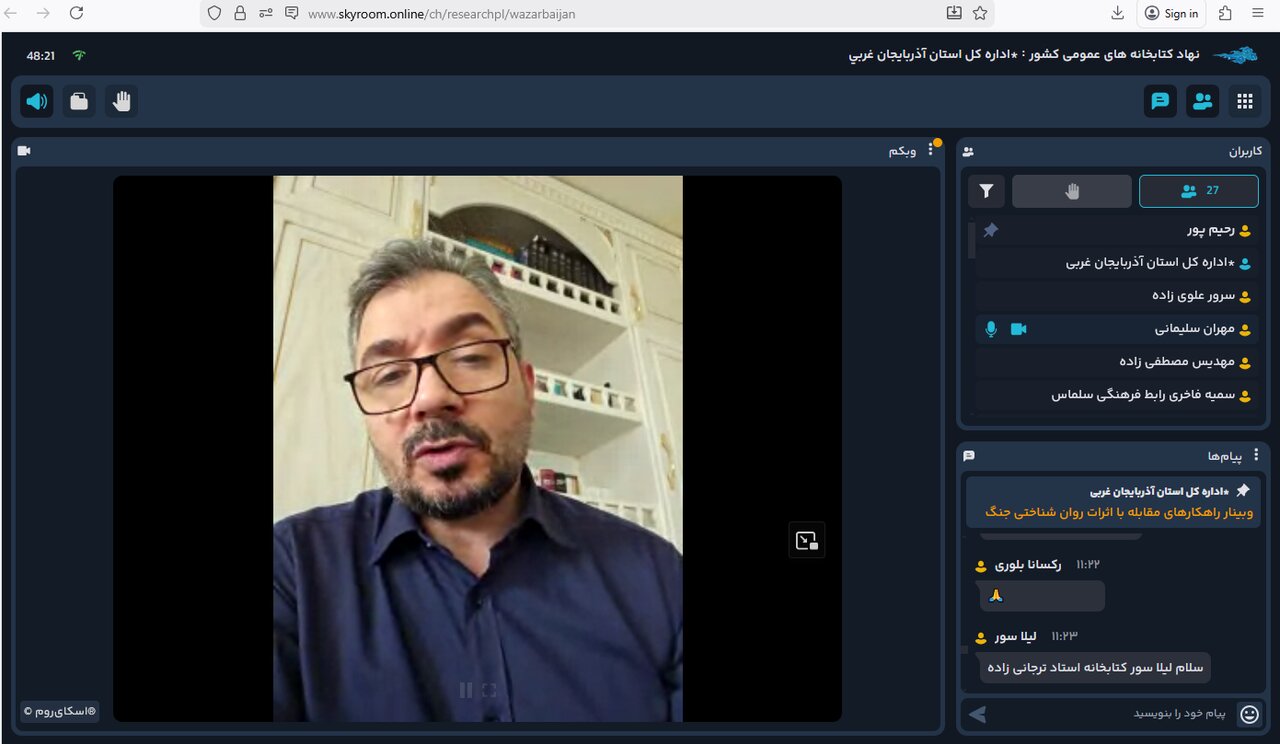Click the microphone icon of مهران سلیمانی
The height and width of the screenshot is (744, 1280).
[991, 329]
